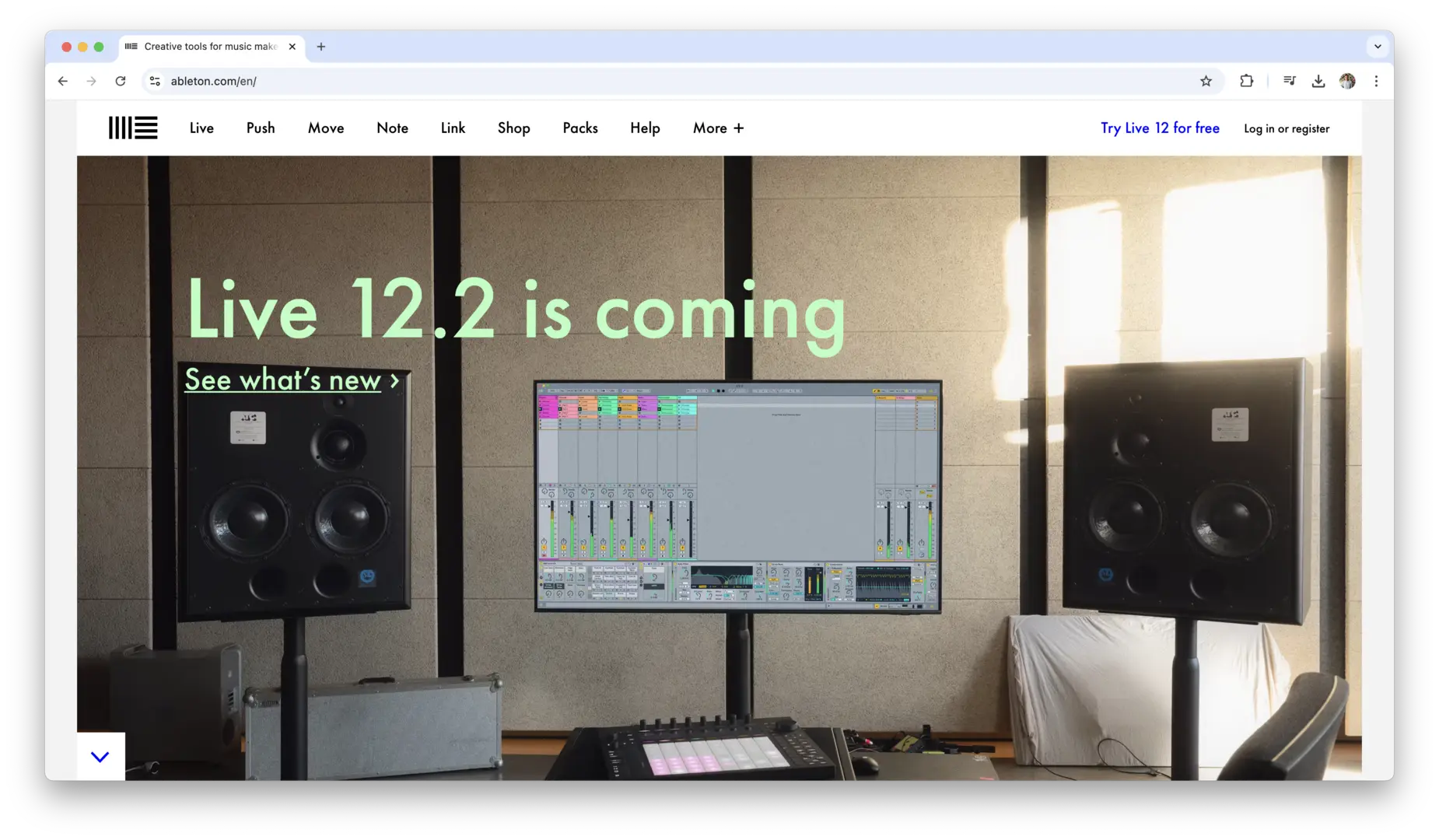Click the browser forward arrow

coord(92,81)
